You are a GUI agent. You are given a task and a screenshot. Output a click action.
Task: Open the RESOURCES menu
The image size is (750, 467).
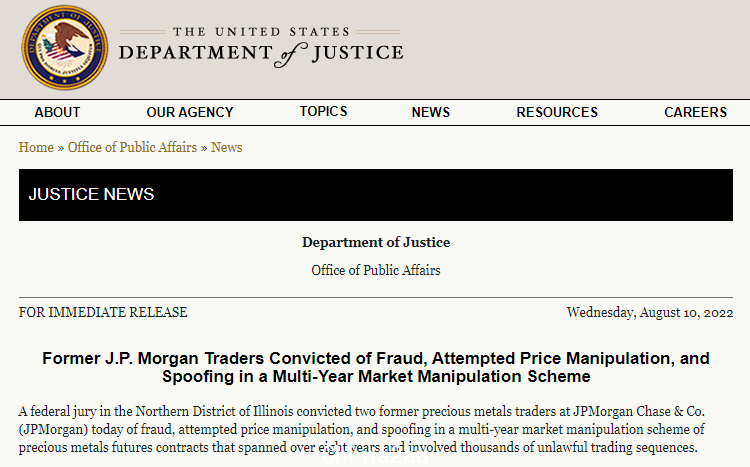pos(557,112)
